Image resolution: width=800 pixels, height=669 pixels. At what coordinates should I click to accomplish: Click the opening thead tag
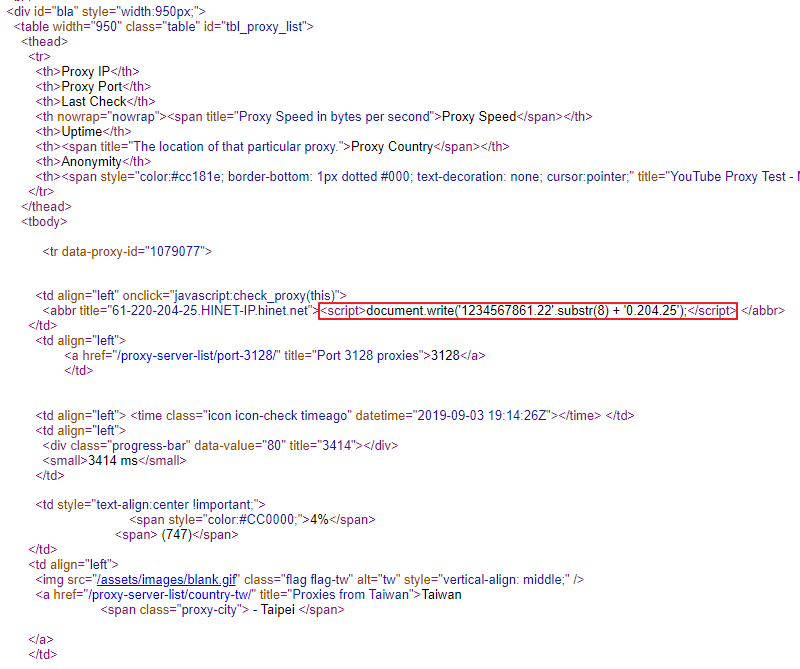(x=44, y=41)
